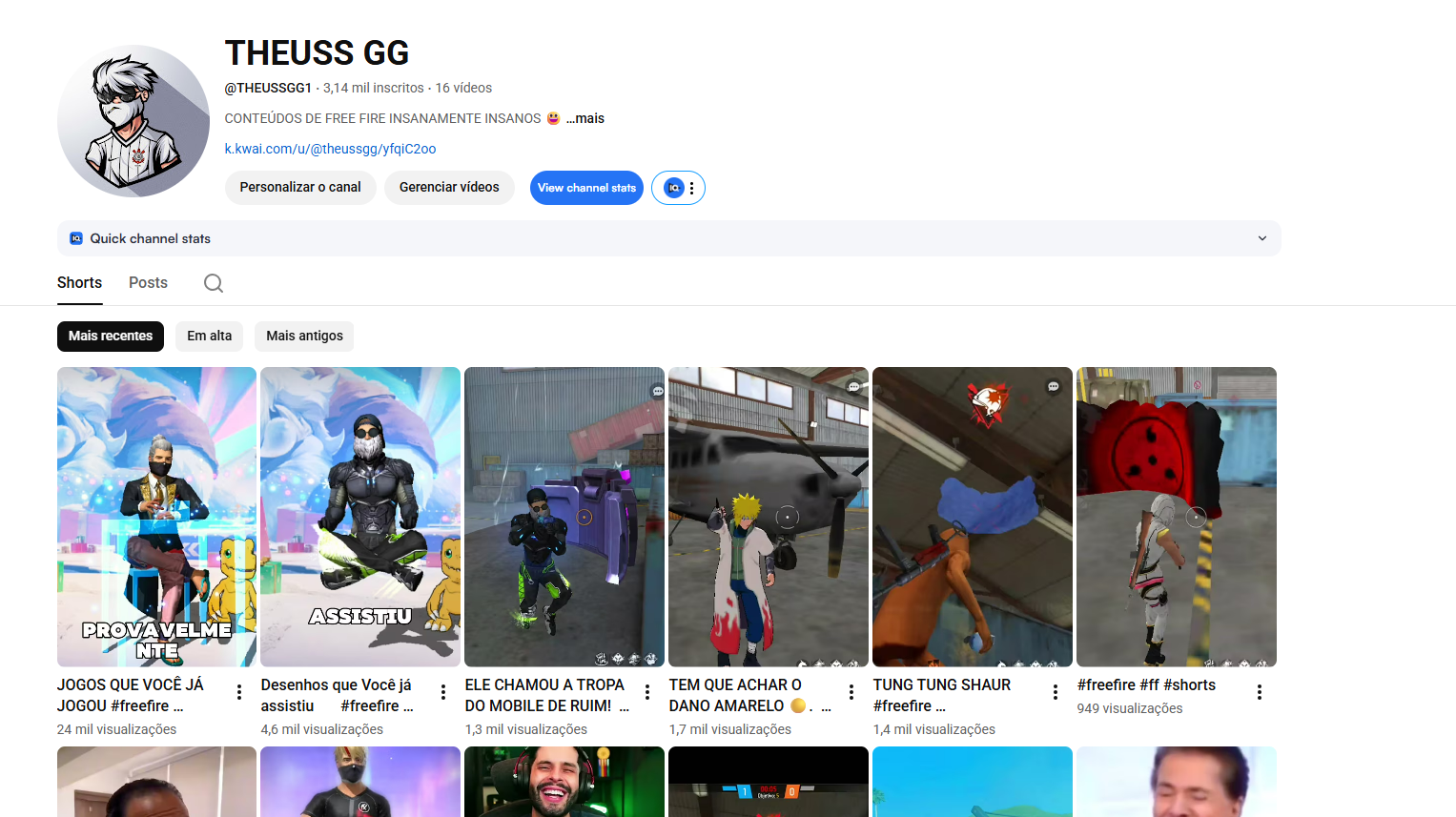This screenshot has width=1456, height=817.
Task: Click the THEUSS GG channel avatar
Action: pyautogui.click(x=133, y=121)
